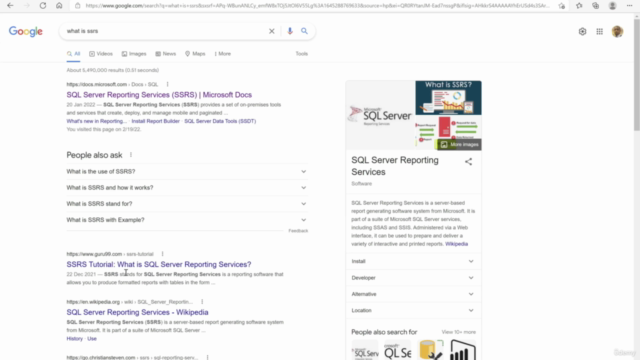The image size is (640, 360).
Task: Reload the page with the refresh icon
Action: 43,6
